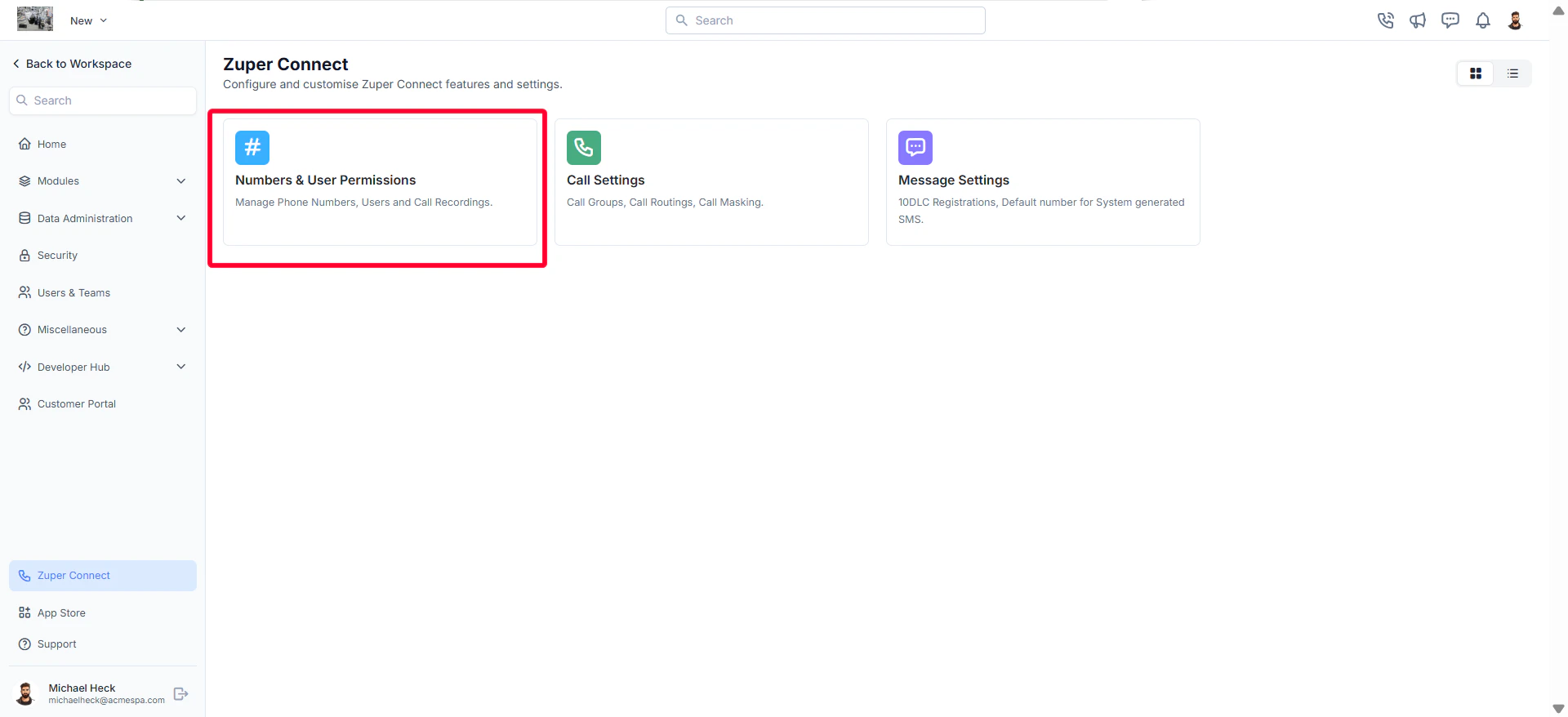Click the back arrow chevron near Workspace
This screenshot has width=1568, height=717.
(x=16, y=64)
